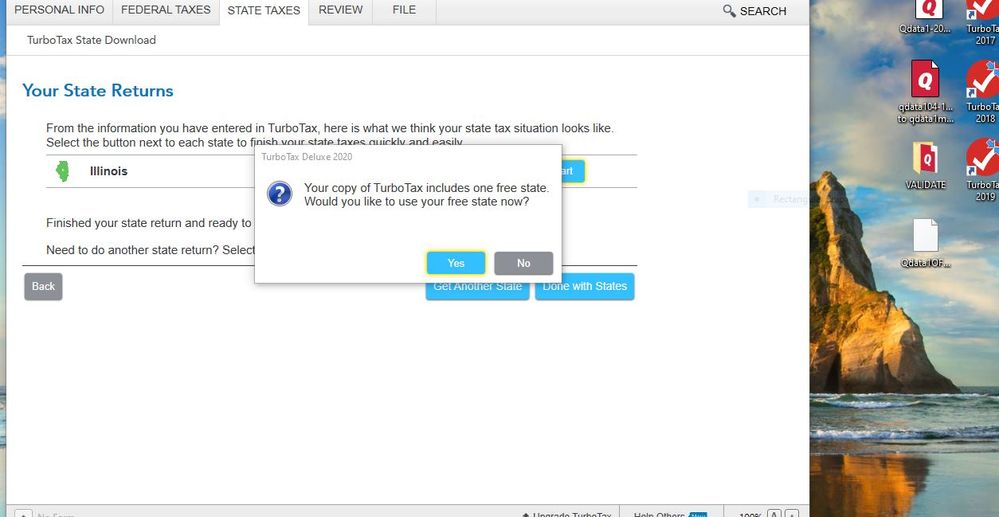Click the TurboTax Deluxe 2020 dialog title
Viewport: 999px width, 517px height.
(x=307, y=157)
